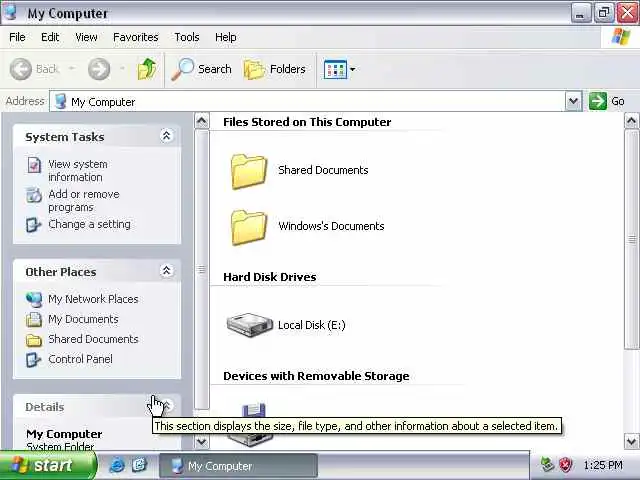Screen dimensions: 640x480
Task: Click My Computer icon in Address bar
Action: pos(60,101)
